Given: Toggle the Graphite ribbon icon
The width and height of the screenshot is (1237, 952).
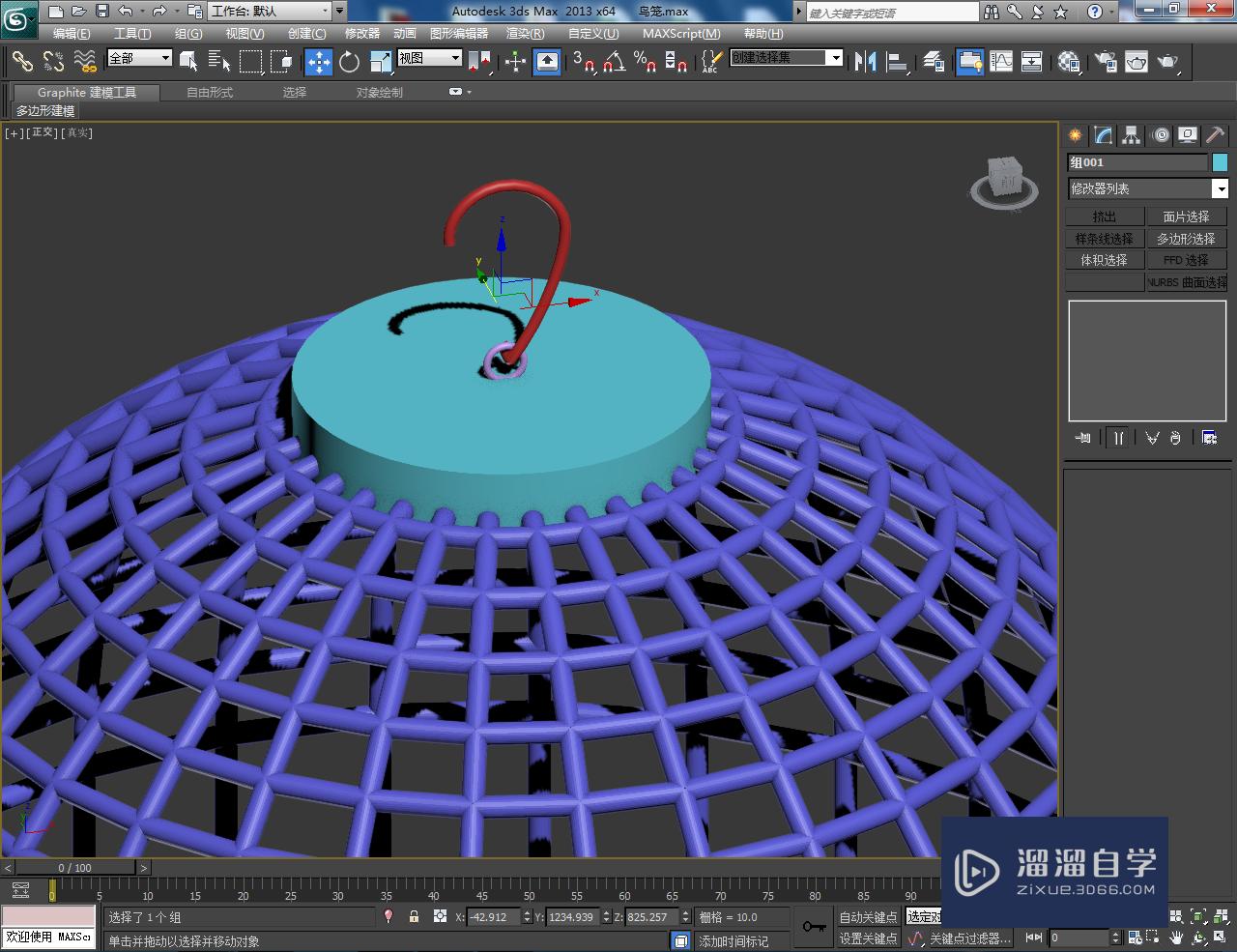Looking at the screenshot, I should click(969, 62).
